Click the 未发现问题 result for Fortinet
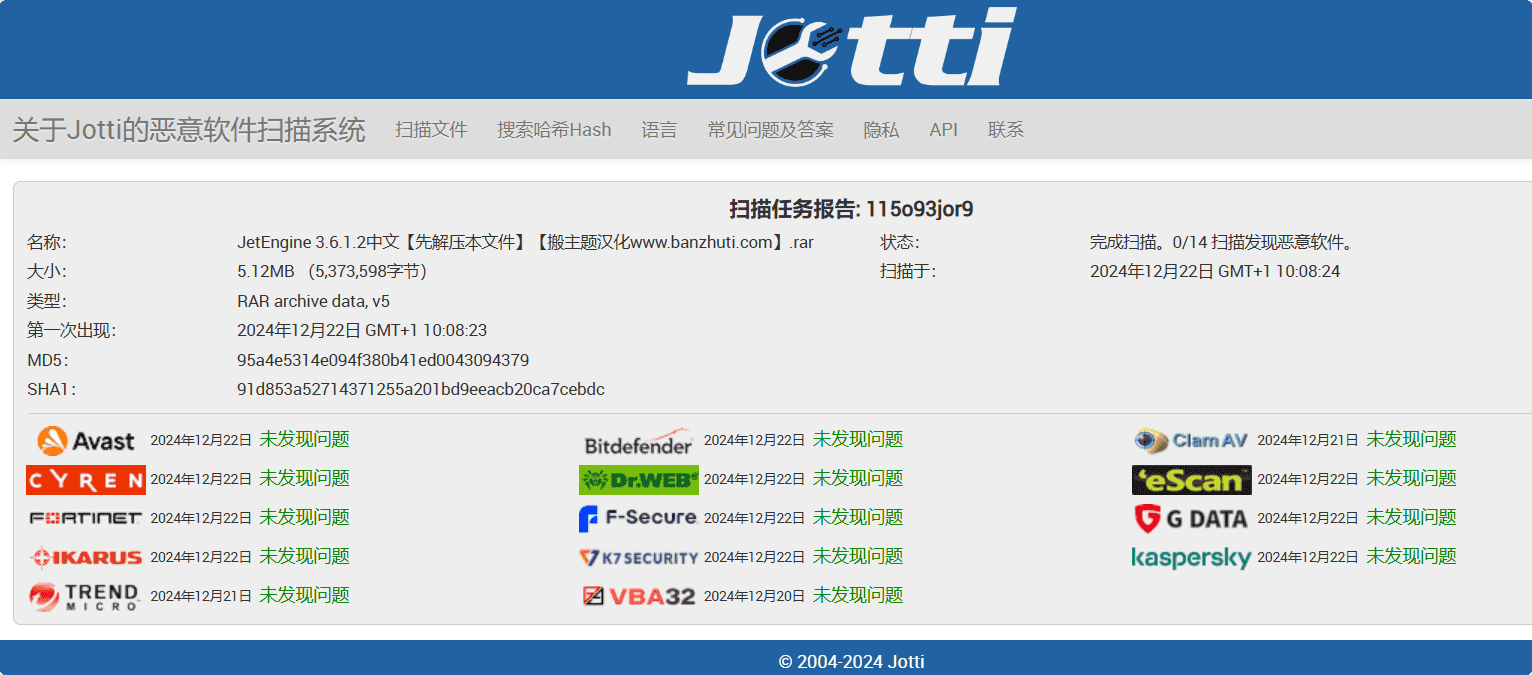Screen dimensions: 1532x675 click(x=304, y=517)
